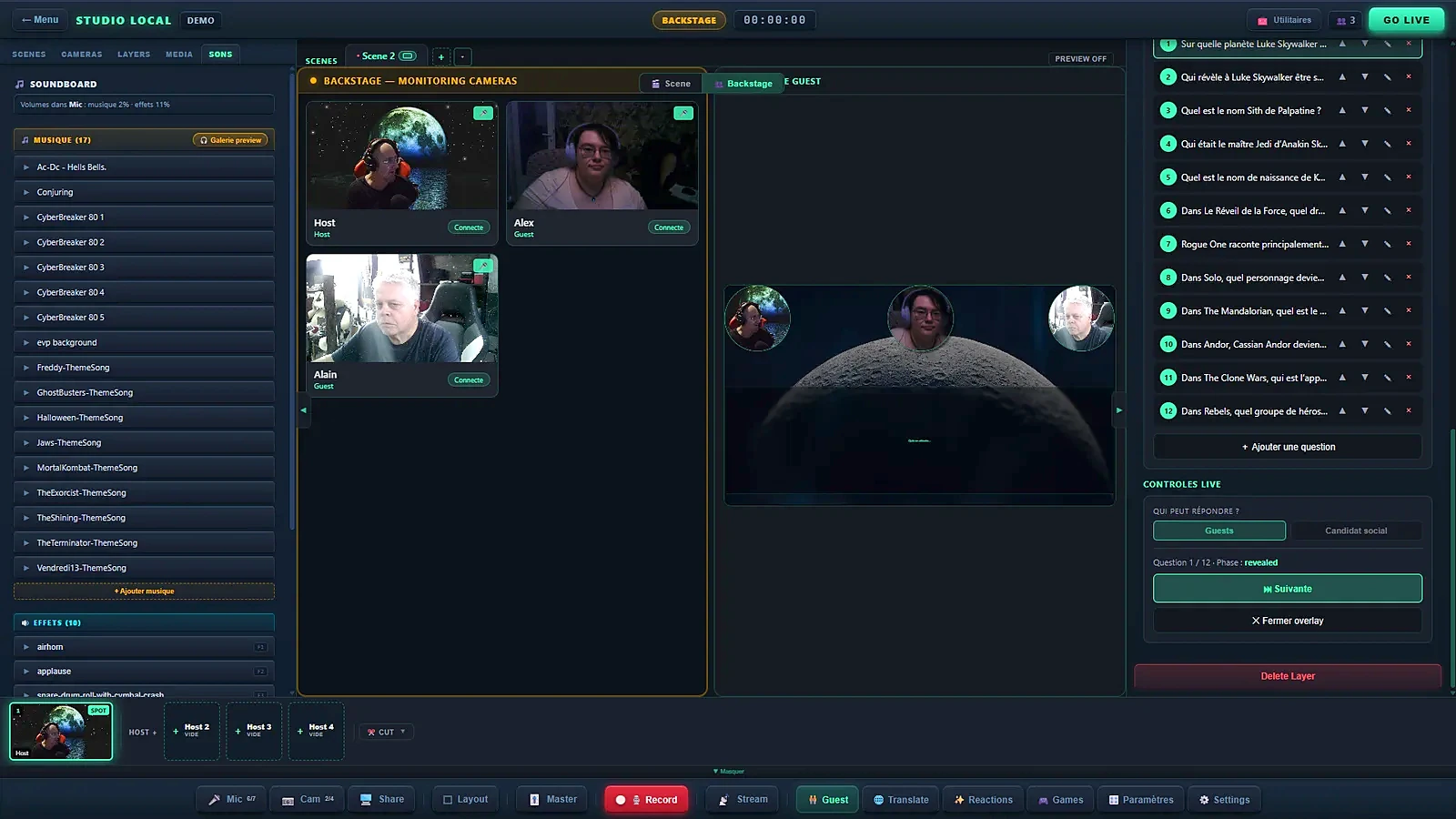The width and height of the screenshot is (1456, 819).
Task: Collapse the right panel with the arrow handle
Action: [x=1119, y=409]
